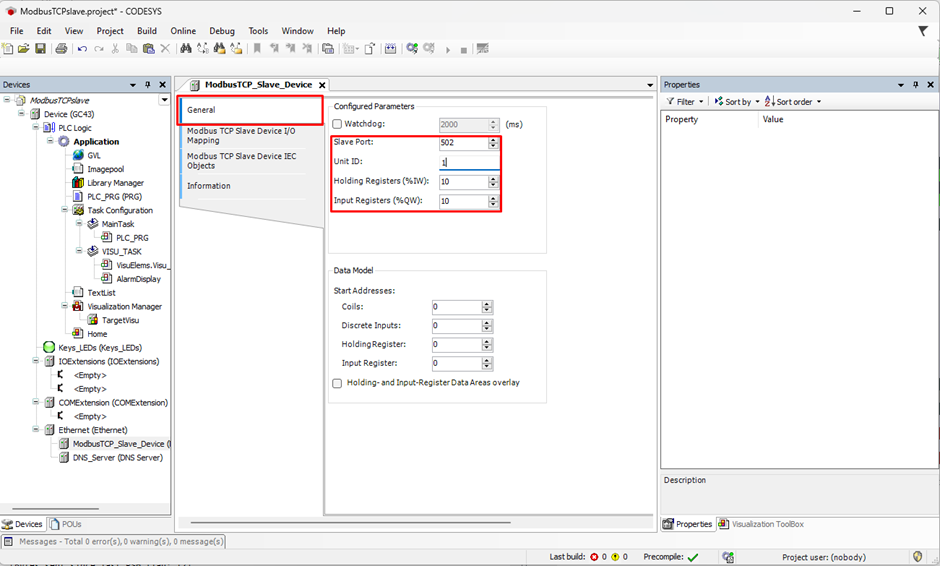940x566 pixels.
Task: Click the Stop square icon
Action: click(x=463, y=50)
